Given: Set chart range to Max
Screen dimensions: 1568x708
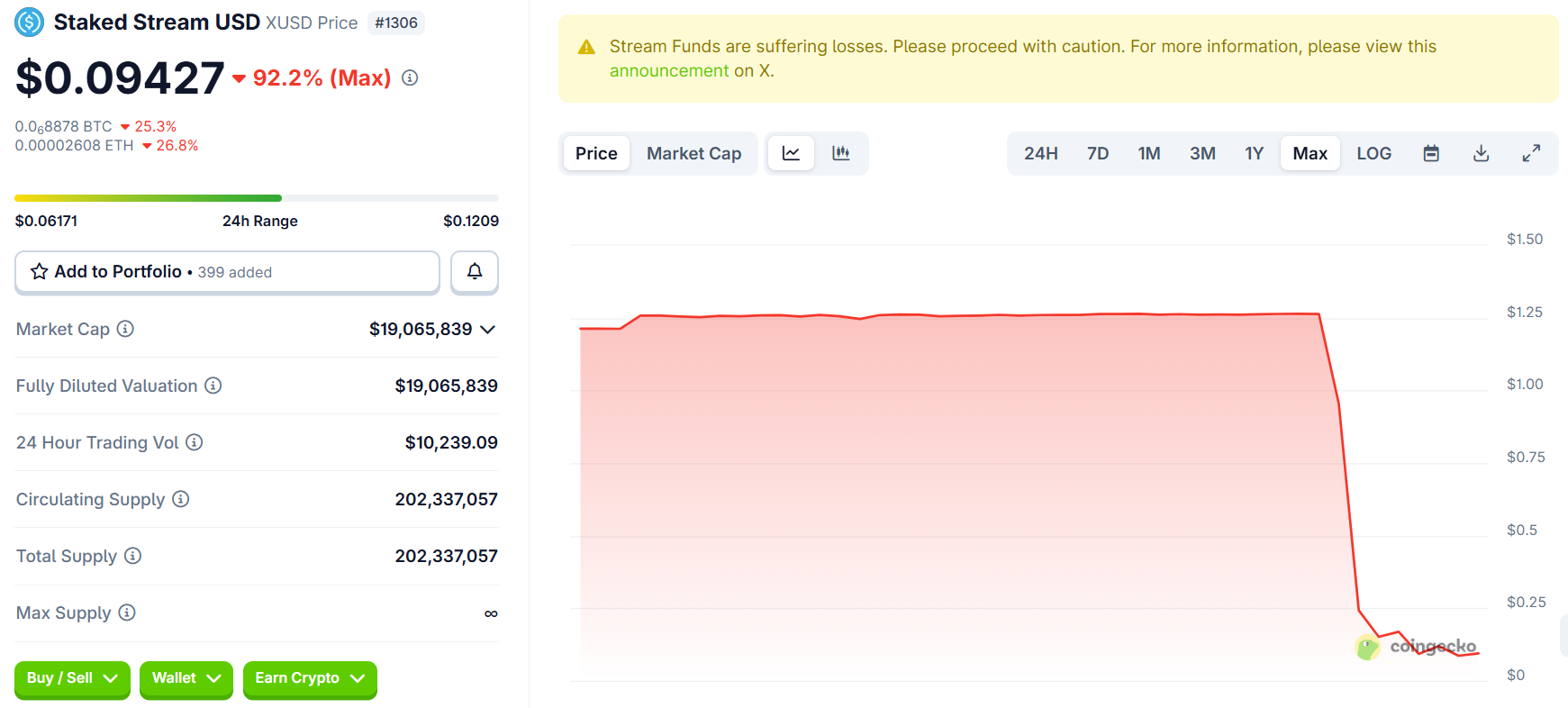Looking at the screenshot, I should pos(1310,153).
